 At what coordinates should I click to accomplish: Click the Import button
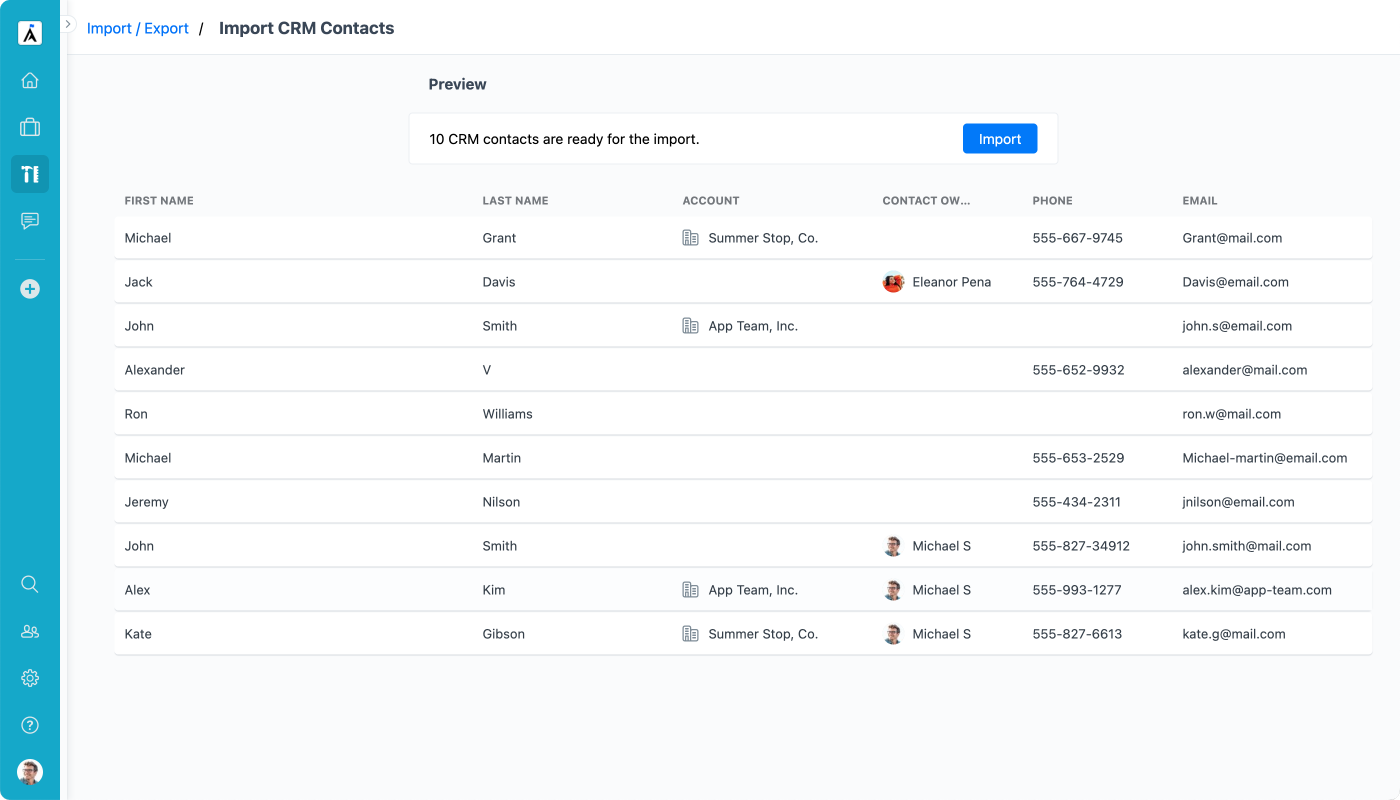1000,139
